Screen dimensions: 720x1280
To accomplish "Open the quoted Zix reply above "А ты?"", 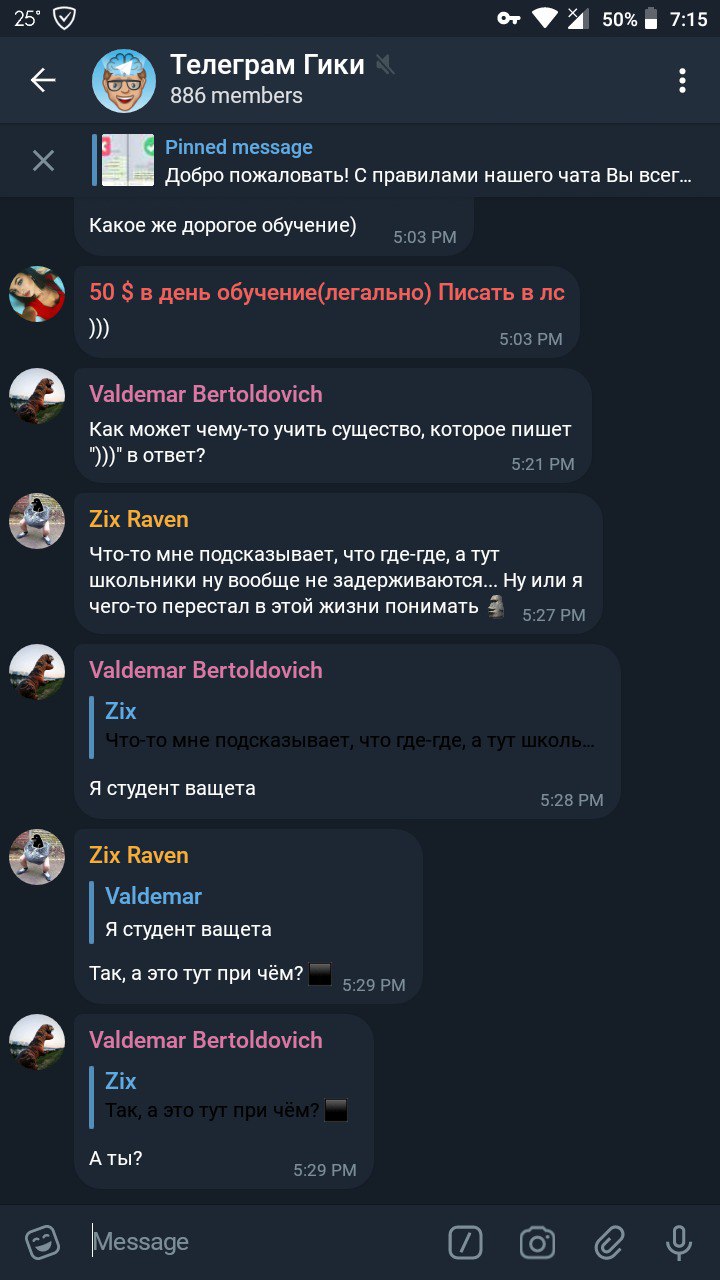I will [x=223, y=1095].
